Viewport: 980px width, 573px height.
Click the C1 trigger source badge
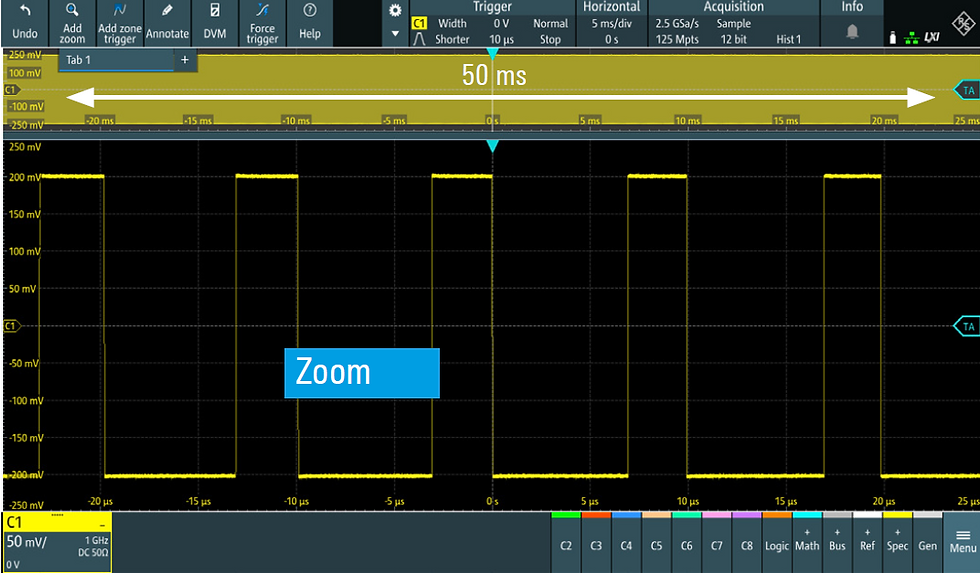point(419,23)
